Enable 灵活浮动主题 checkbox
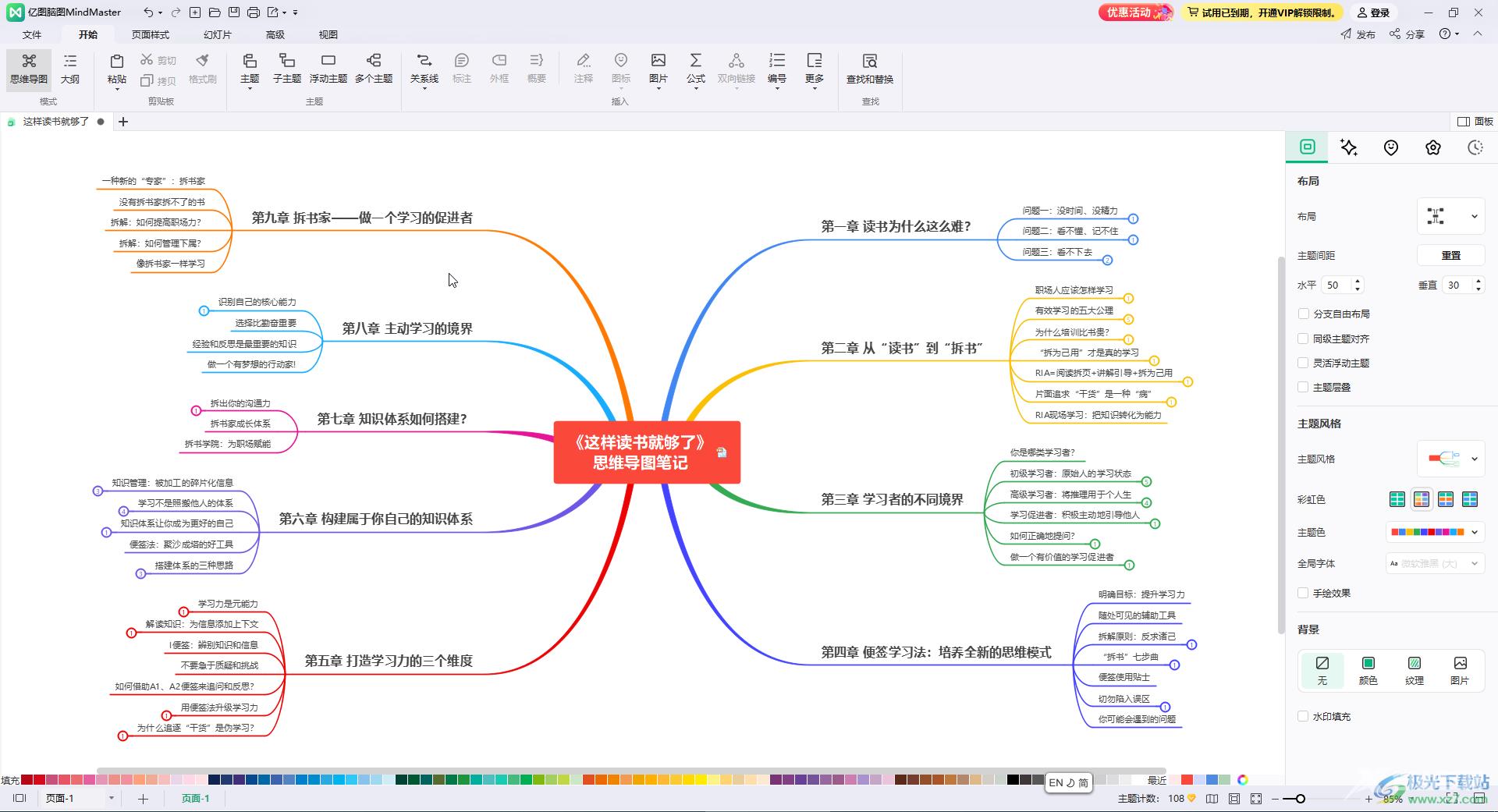 pyautogui.click(x=1303, y=363)
